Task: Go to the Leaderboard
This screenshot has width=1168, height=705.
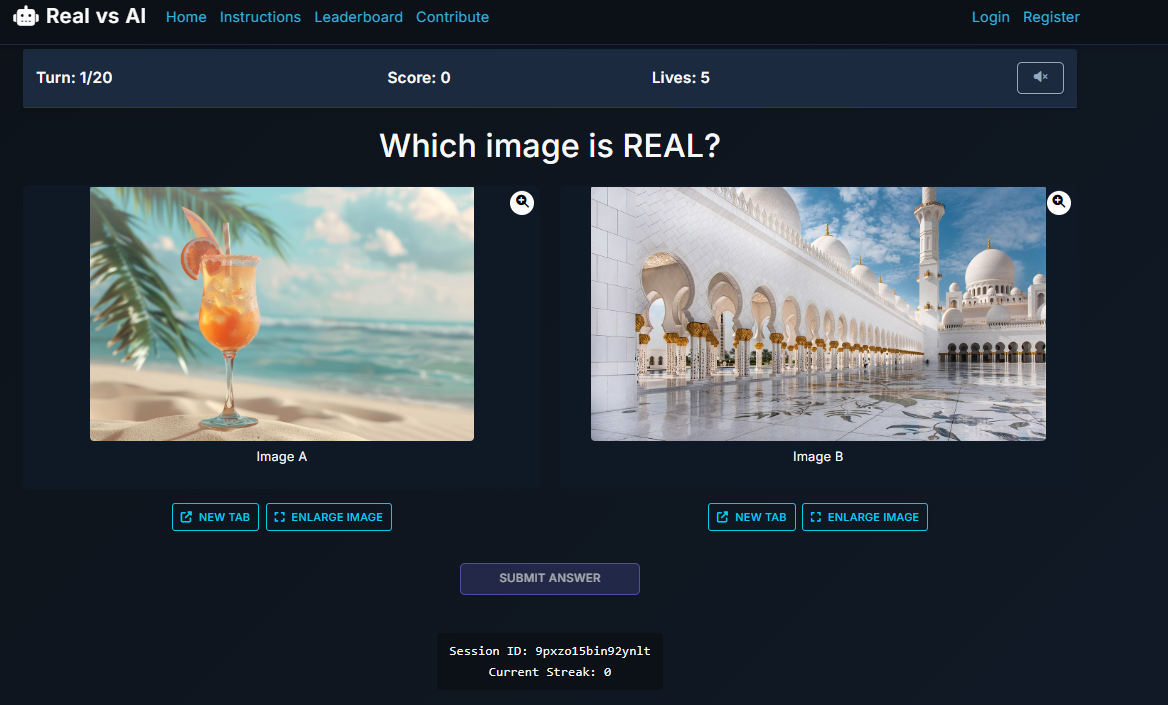Action: pyautogui.click(x=358, y=17)
